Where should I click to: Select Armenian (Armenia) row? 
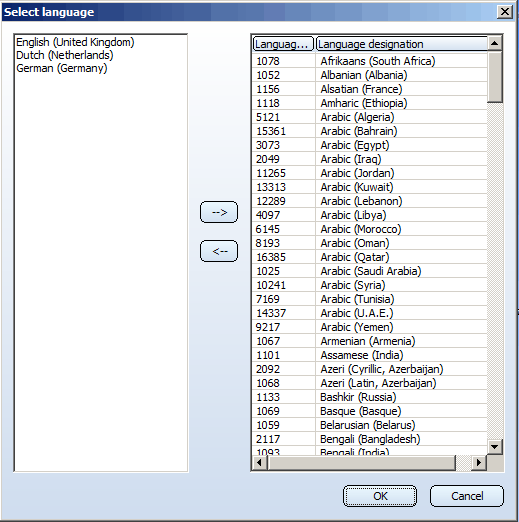click(370, 341)
